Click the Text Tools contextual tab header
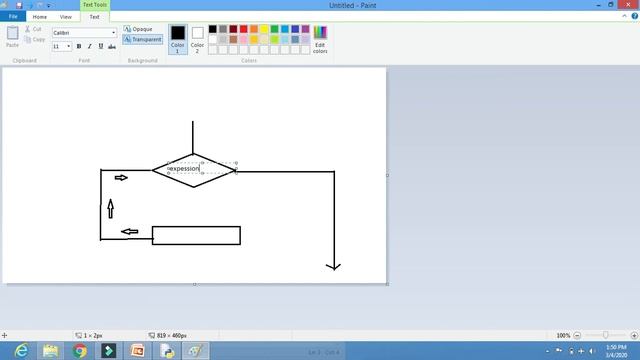The height and width of the screenshot is (360, 640). (95, 5)
